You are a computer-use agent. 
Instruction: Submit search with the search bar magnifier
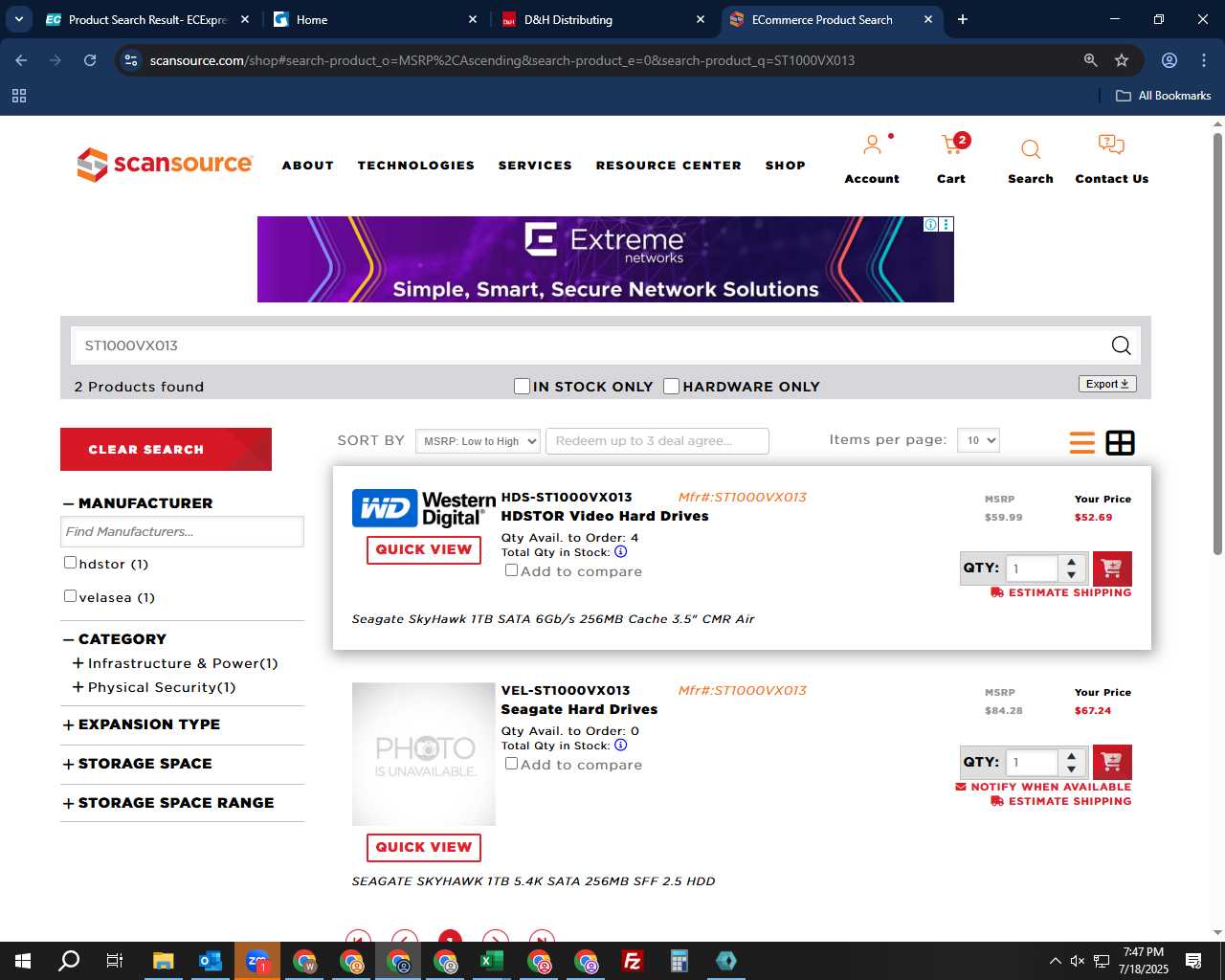[1121, 345]
